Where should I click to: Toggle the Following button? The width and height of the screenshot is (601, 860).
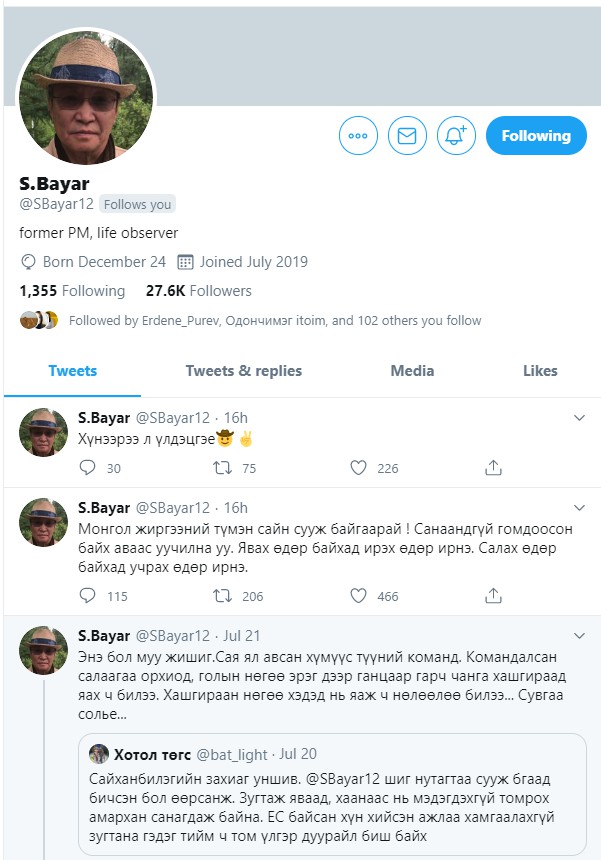click(536, 135)
